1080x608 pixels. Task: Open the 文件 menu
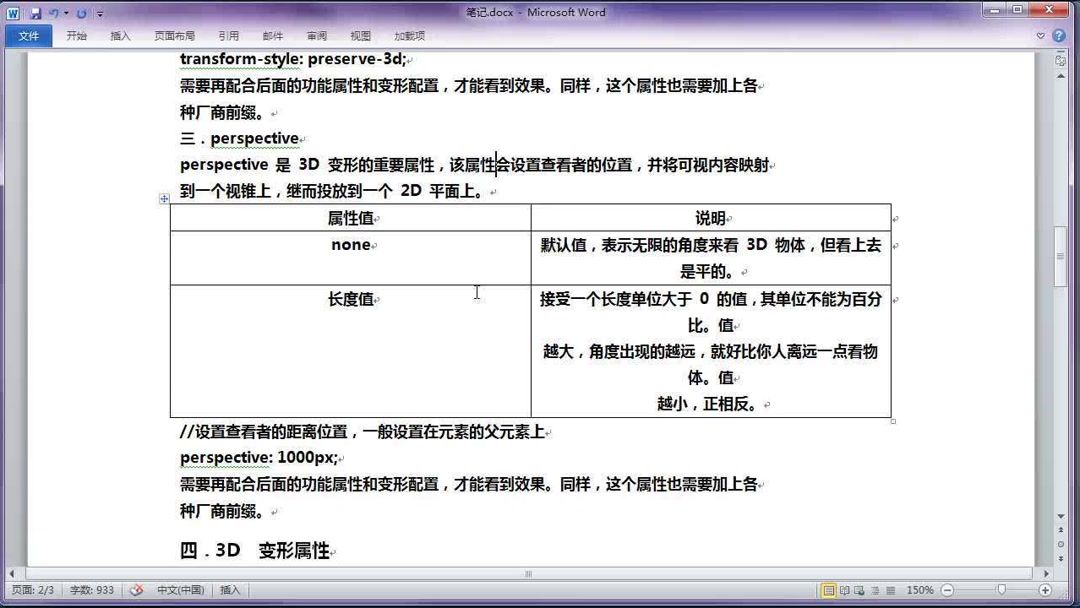pyautogui.click(x=27, y=34)
